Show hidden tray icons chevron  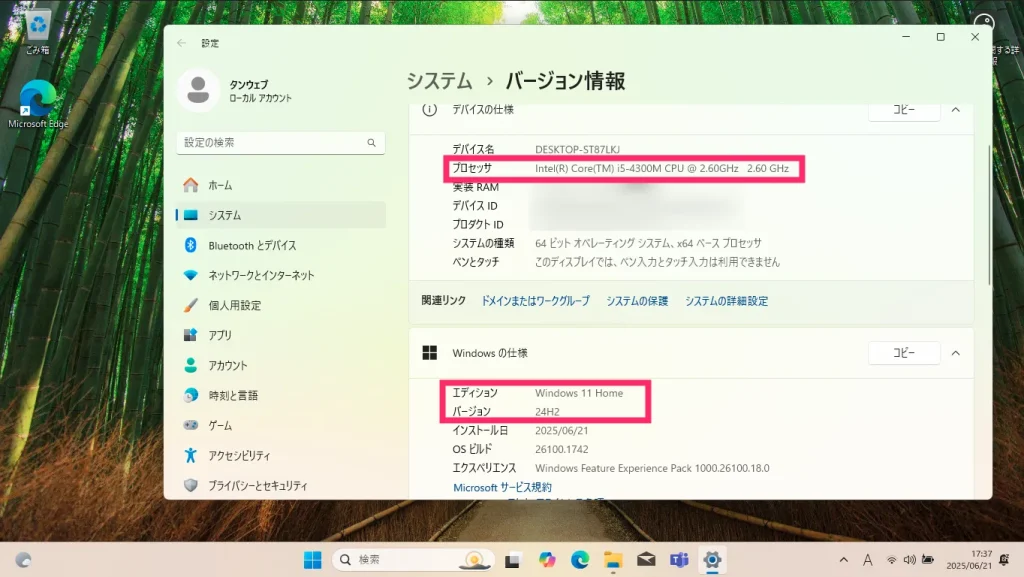click(844, 560)
